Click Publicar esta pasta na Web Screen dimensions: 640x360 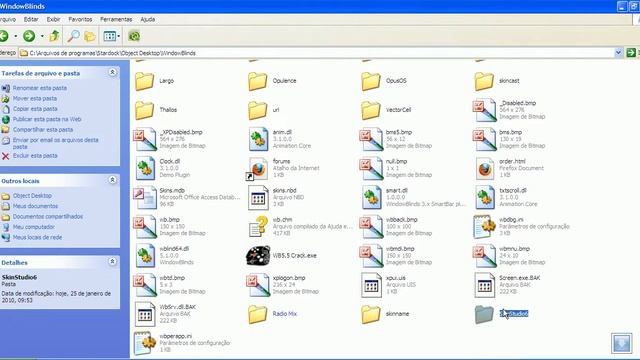tap(47, 119)
